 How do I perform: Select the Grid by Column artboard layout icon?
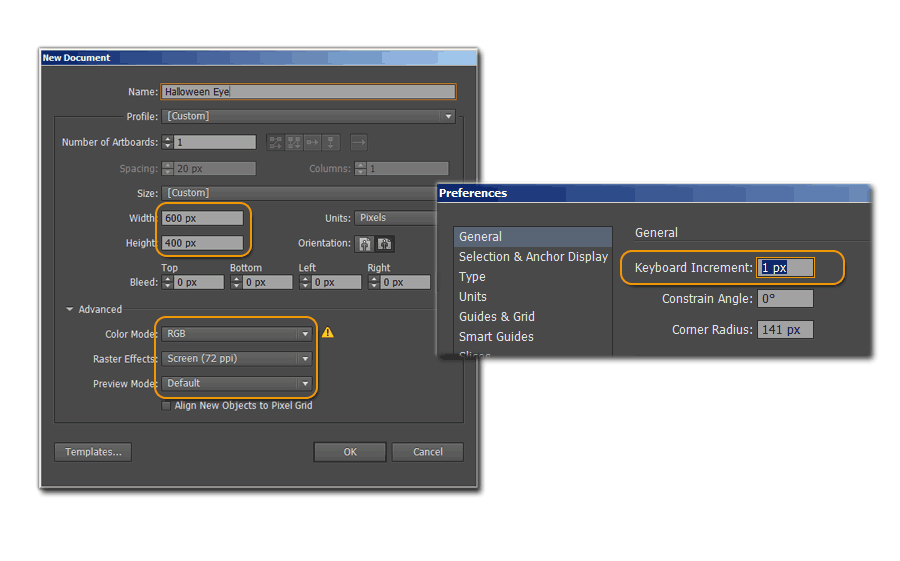coord(294,142)
